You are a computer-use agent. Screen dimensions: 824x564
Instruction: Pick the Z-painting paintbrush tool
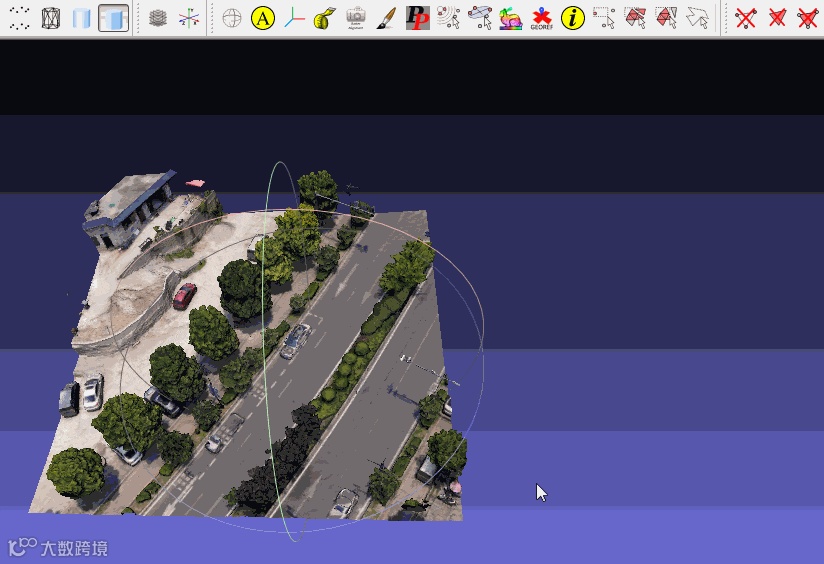click(x=387, y=18)
